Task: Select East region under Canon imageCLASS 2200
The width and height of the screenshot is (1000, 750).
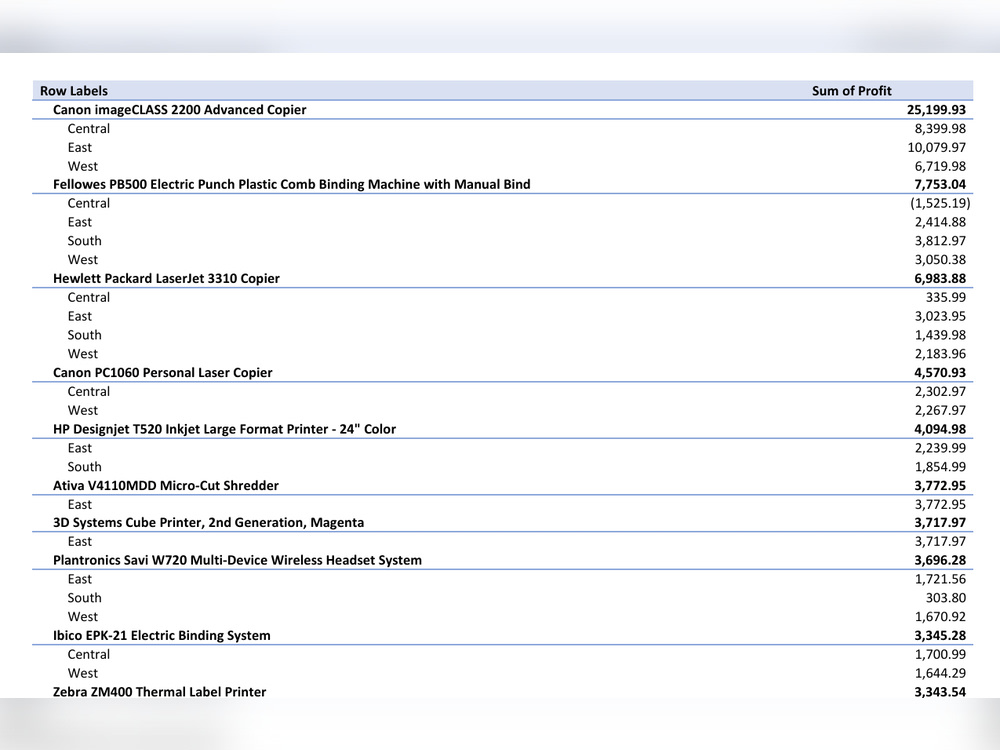Action: coord(80,147)
